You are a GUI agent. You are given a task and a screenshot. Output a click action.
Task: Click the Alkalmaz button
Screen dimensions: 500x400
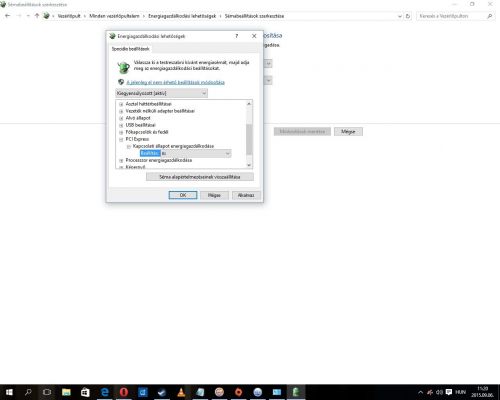[246, 195]
